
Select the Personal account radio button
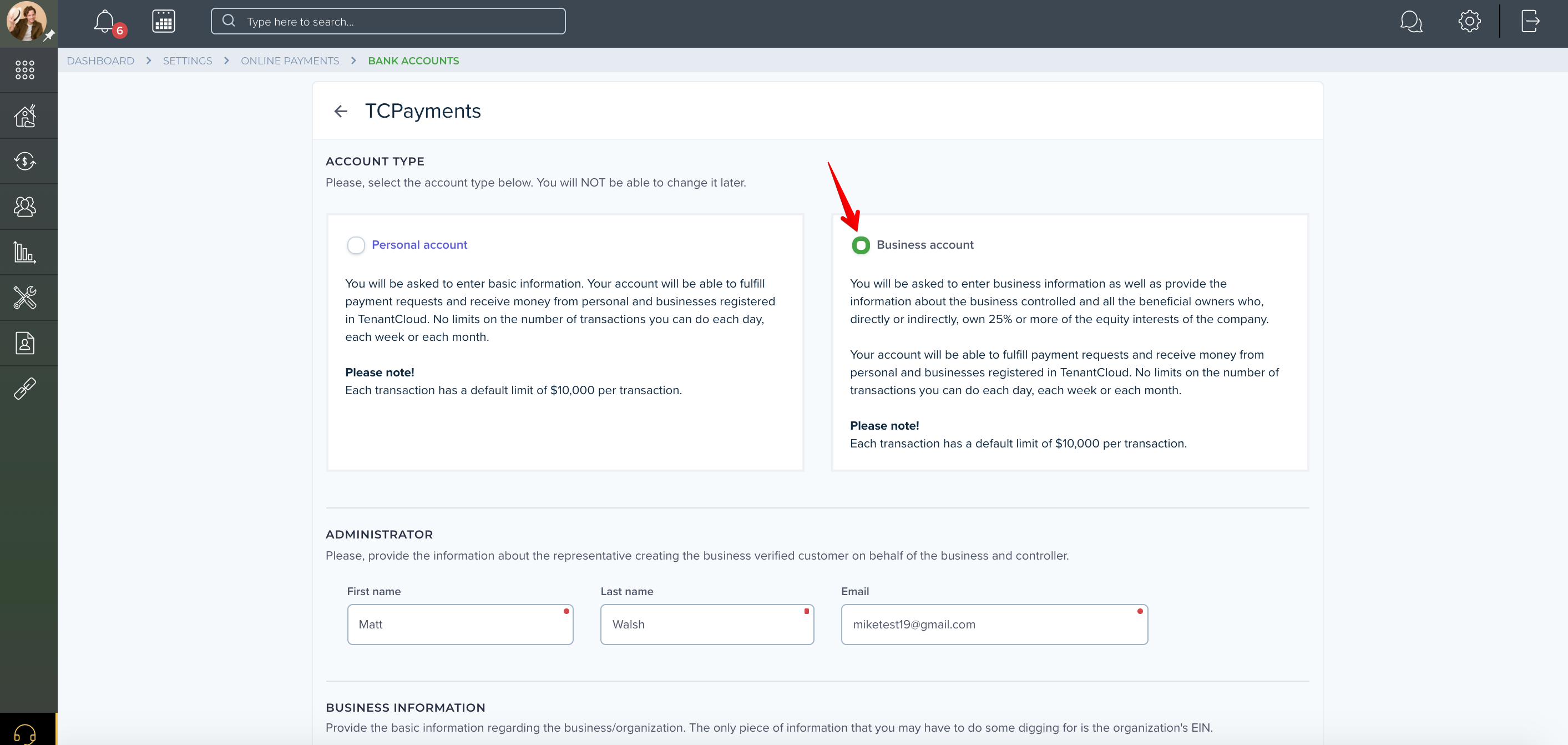356,245
